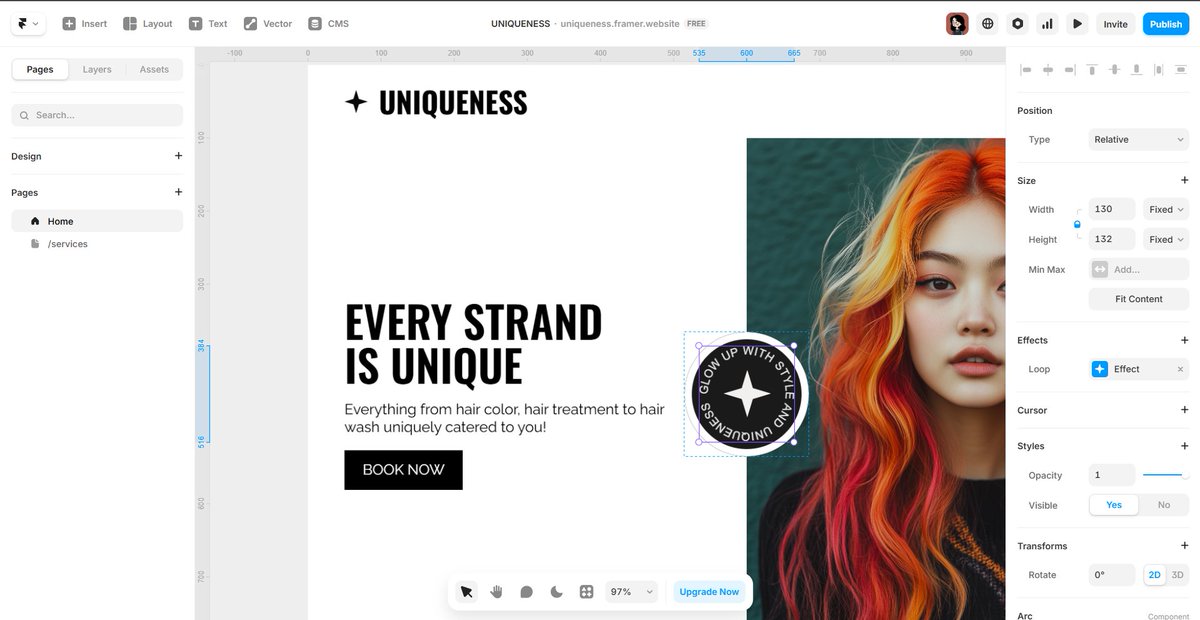Remove the Loop effect with x

point(1180,369)
